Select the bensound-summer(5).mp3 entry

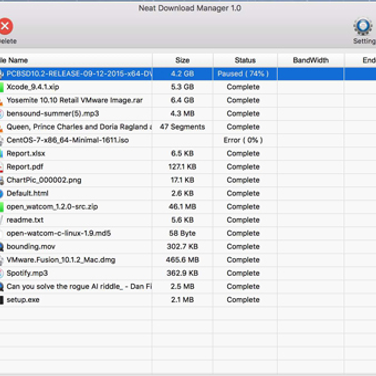[x=53, y=114]
